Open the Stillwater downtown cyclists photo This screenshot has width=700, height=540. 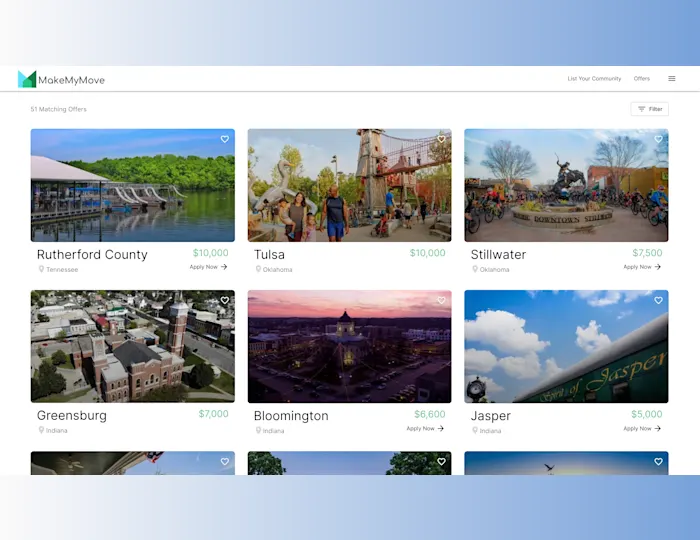(566, 185)
